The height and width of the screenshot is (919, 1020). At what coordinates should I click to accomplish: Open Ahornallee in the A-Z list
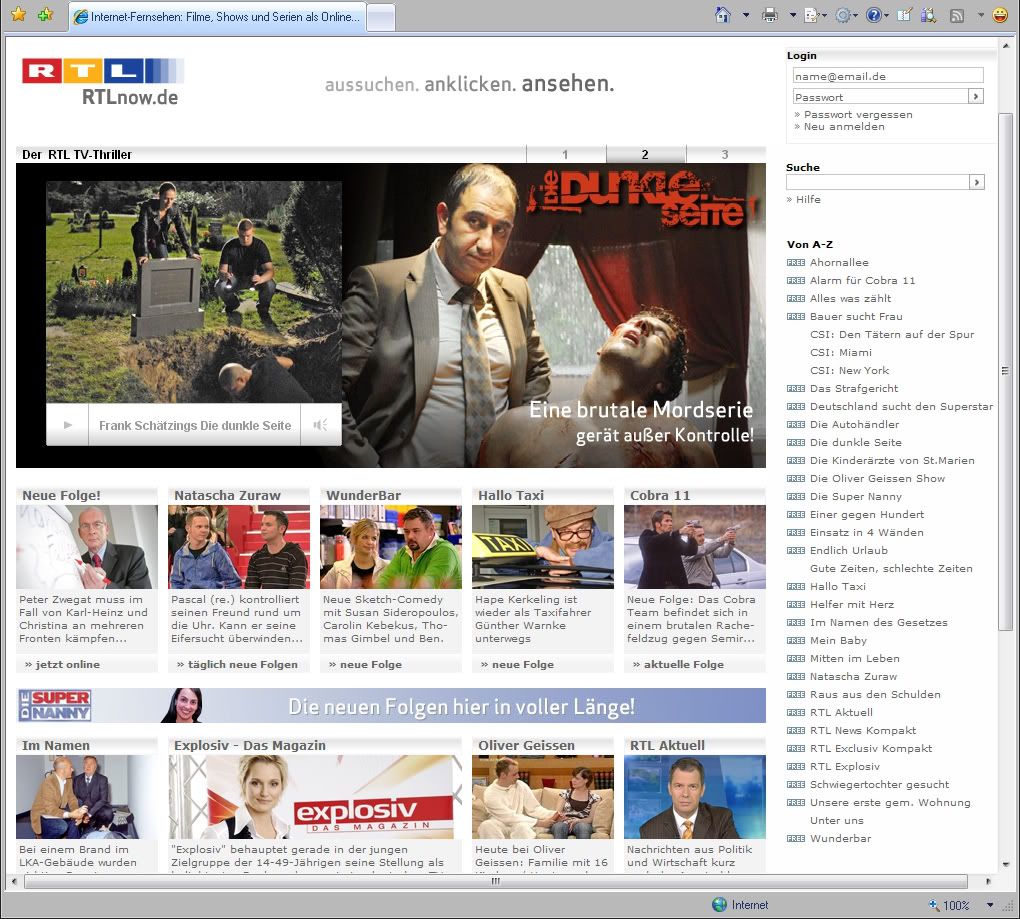pyautogui.click(x=839, y=263)
